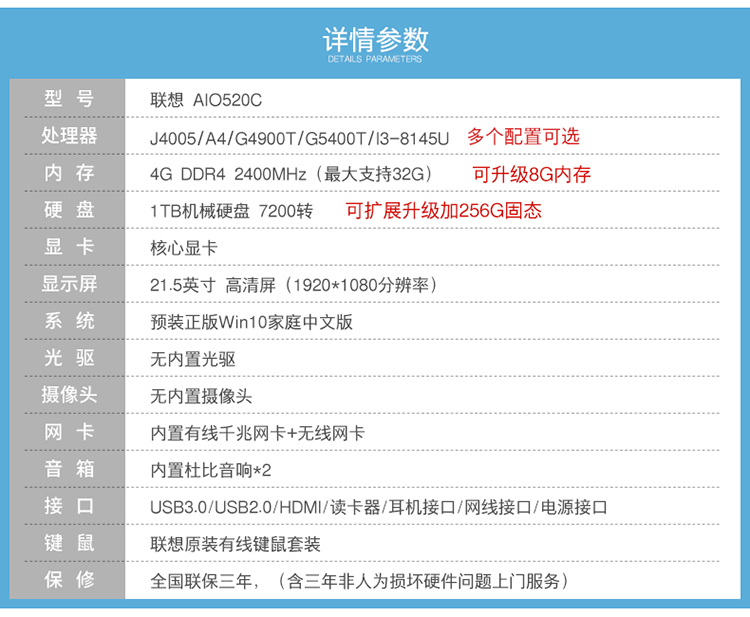Image resolution: width=750 pixels, height=617 pixels.
Task: Click the 无内置摄像头 camera text
Action: tap(201, 396)
